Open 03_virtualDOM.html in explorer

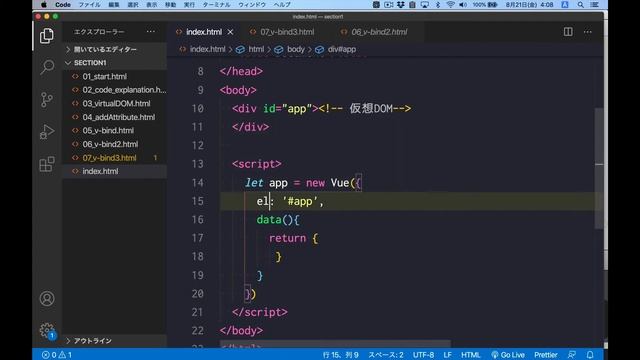[x=114, y=104]
